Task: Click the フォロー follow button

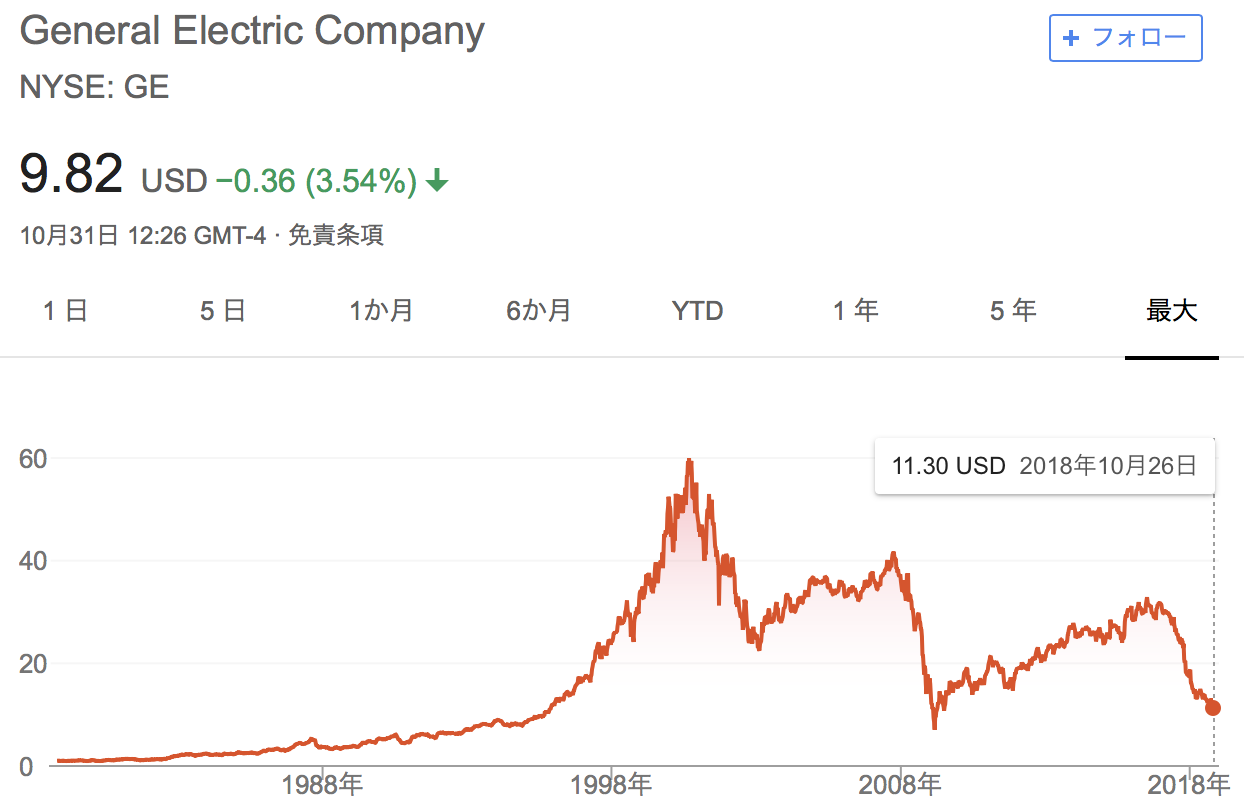Action: 1125,39
